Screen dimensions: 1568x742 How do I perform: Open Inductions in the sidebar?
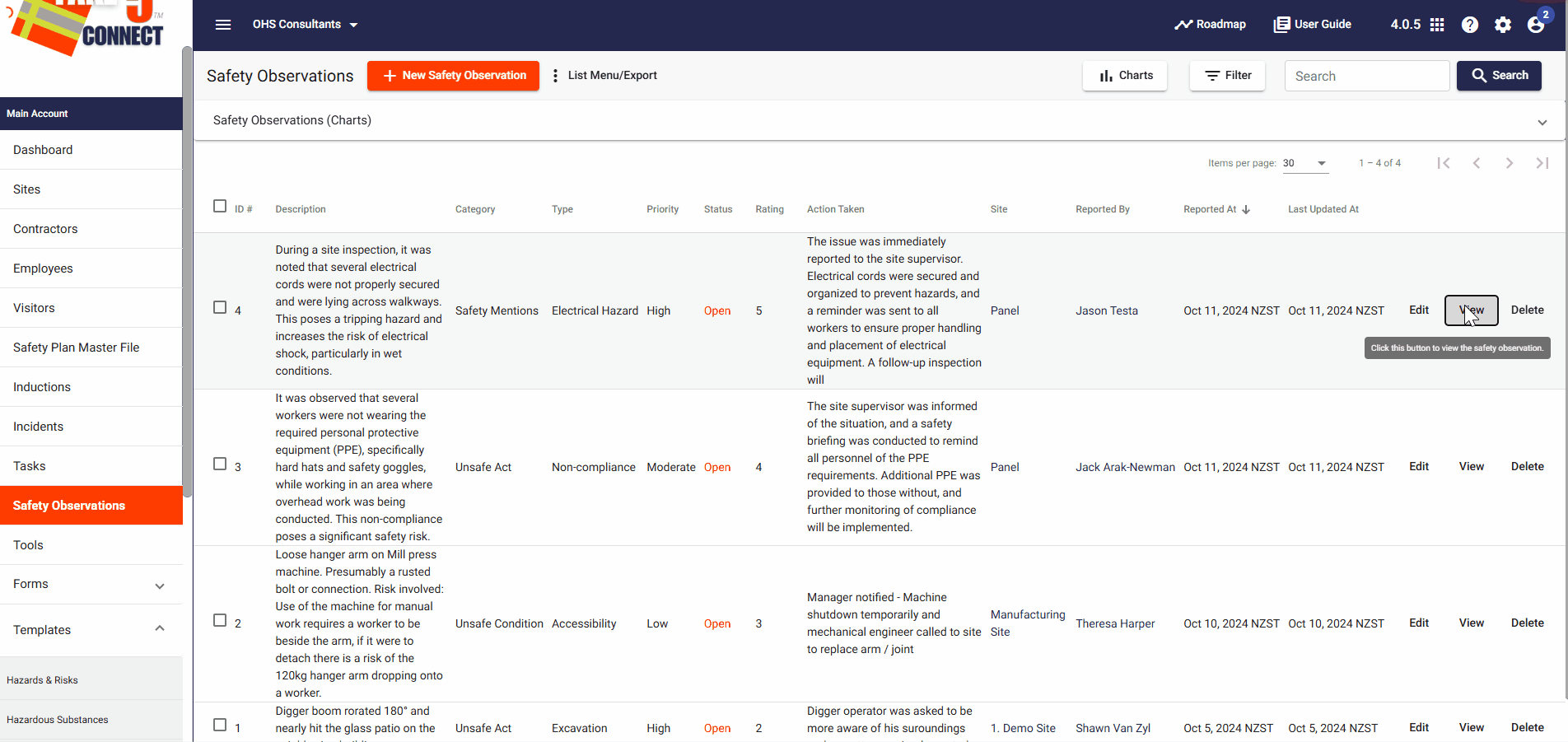coord(91,387)
